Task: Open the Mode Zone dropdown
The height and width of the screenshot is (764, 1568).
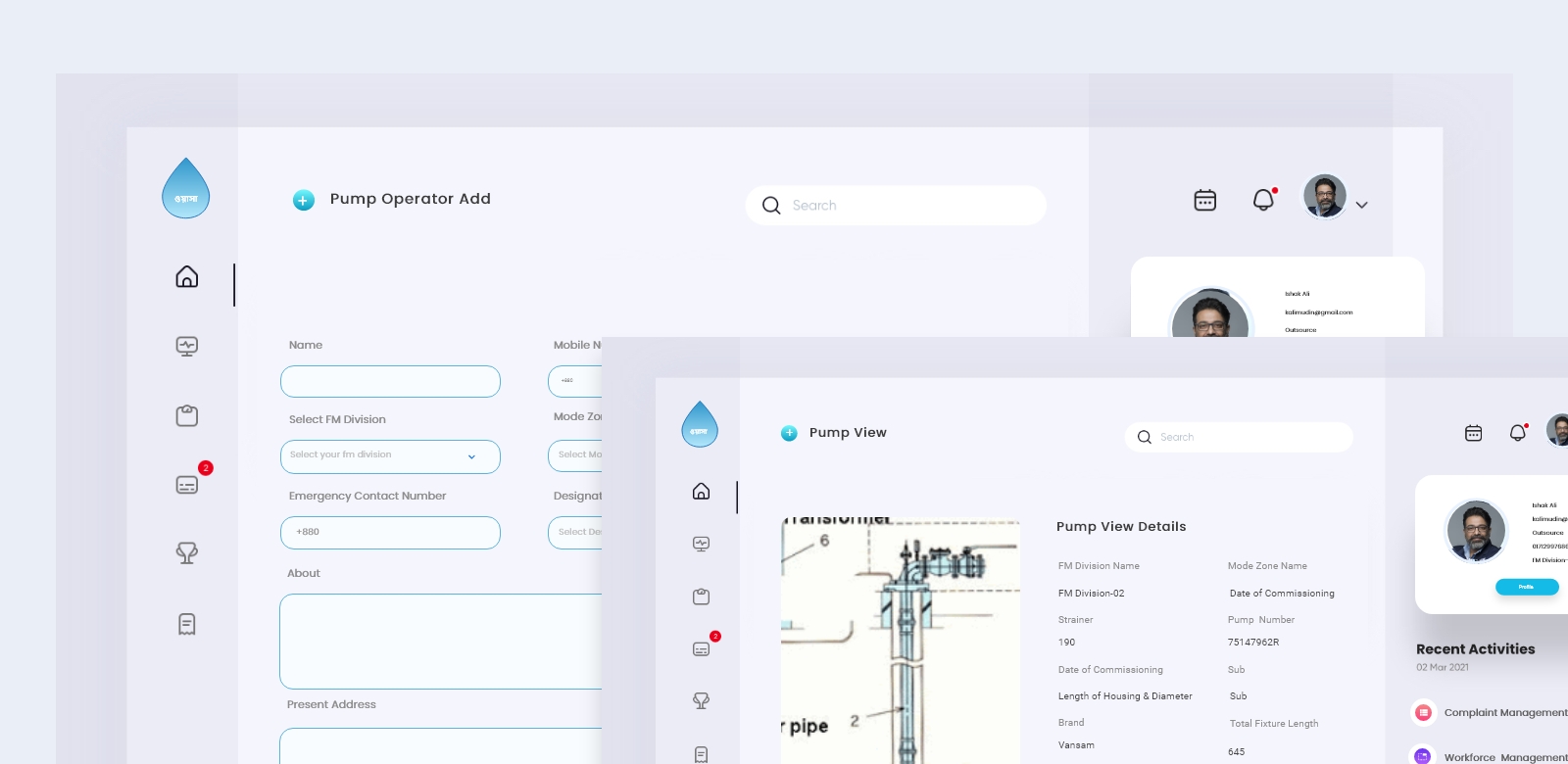Action: (x=575, y=456)
